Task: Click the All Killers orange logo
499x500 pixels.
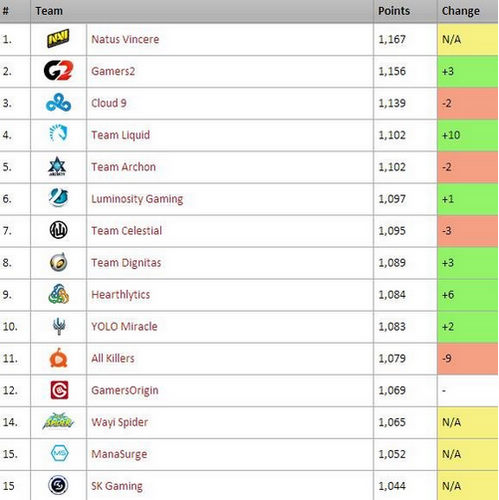Action: pos(58,358)
